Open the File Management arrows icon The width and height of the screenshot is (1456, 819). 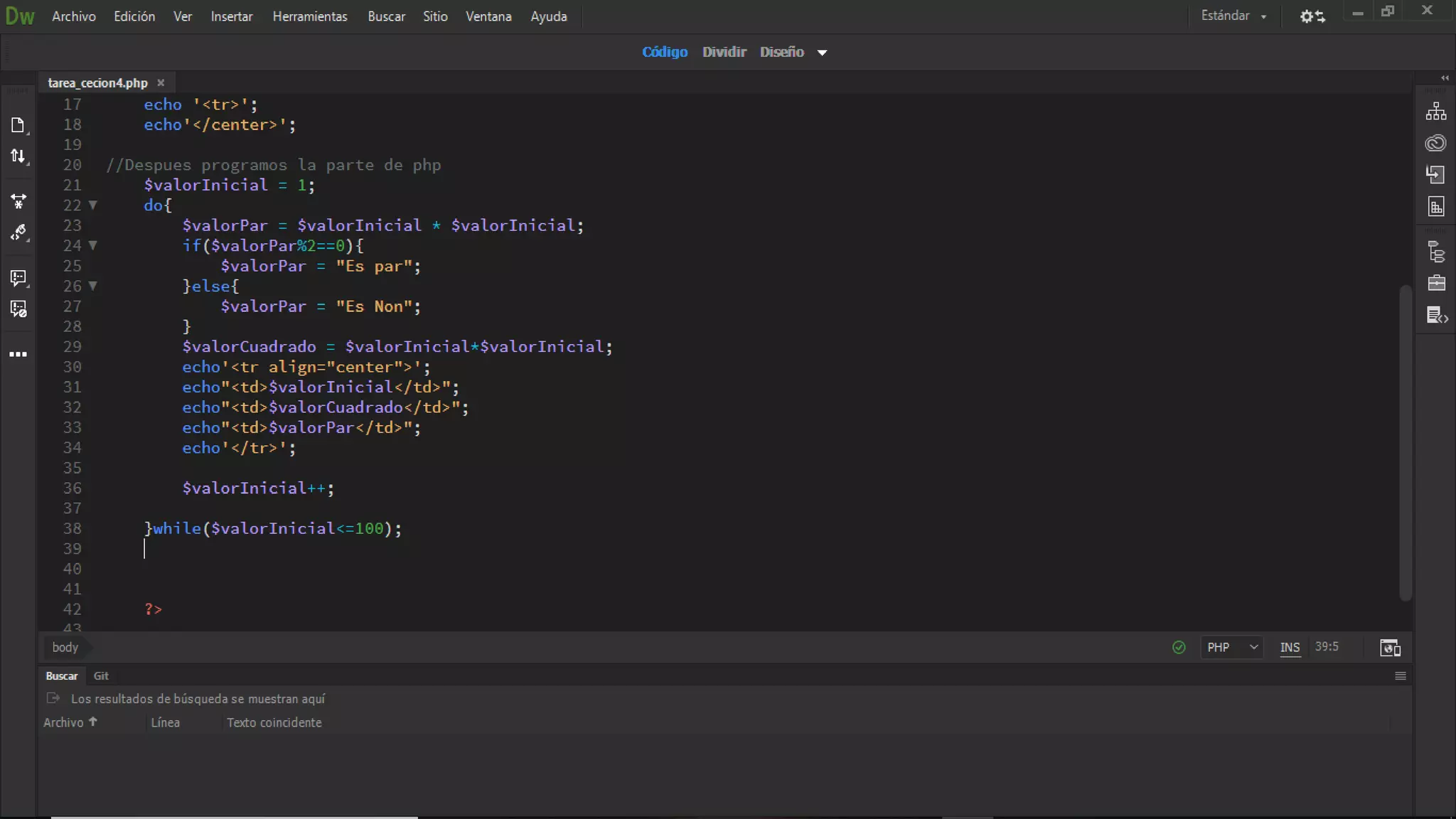click(x=18, y=156)
